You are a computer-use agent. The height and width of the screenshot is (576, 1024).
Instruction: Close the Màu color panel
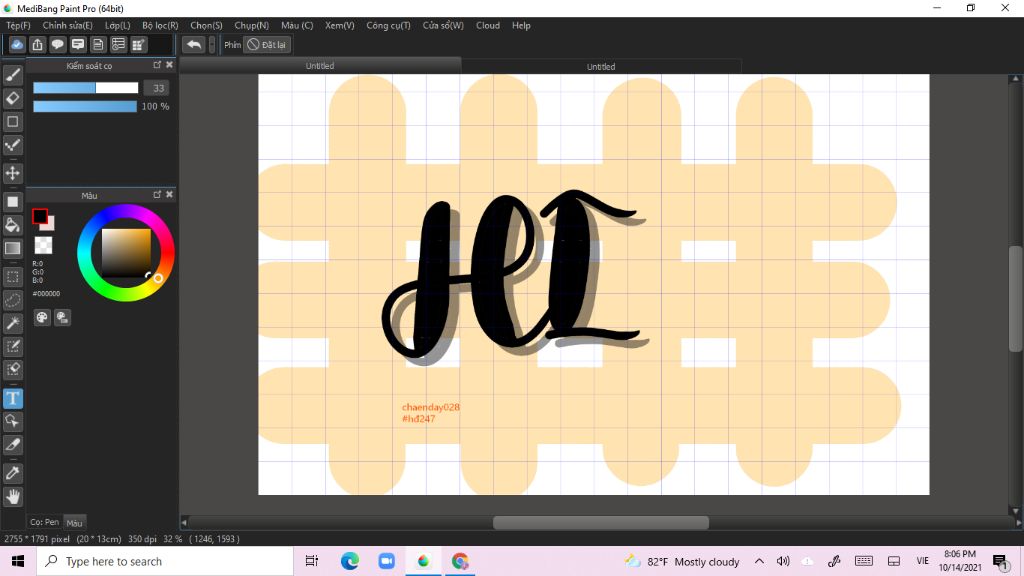[170, 195]
